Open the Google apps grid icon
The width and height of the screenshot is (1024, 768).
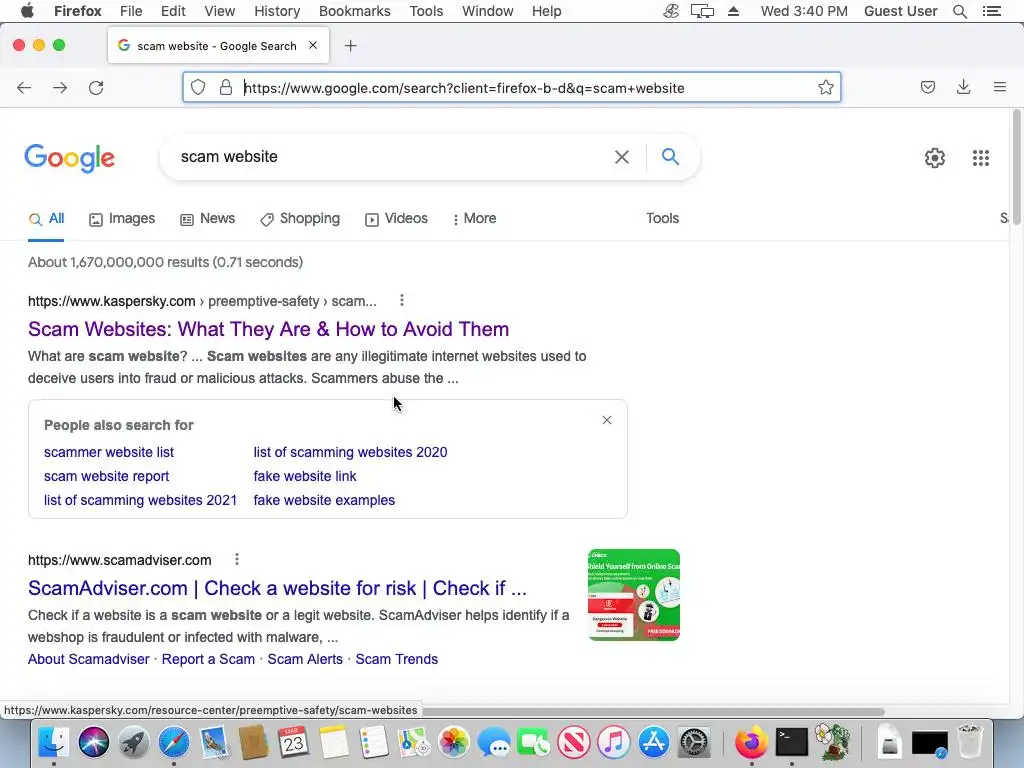(981, 157)
